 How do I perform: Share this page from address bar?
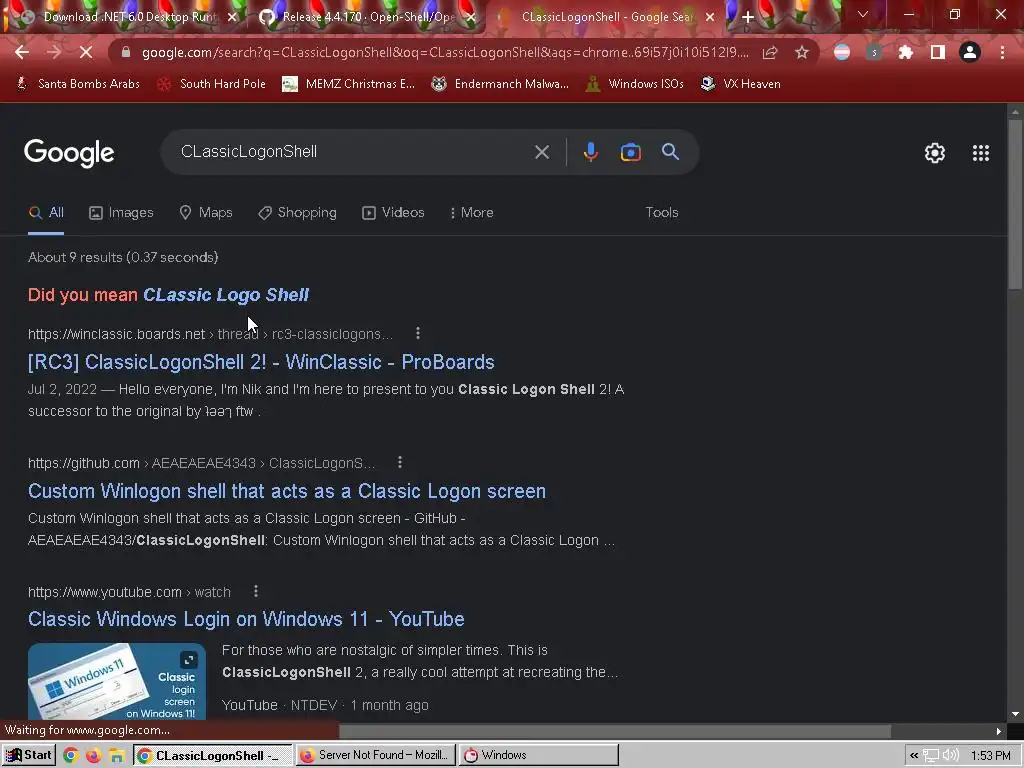point(770,52)
